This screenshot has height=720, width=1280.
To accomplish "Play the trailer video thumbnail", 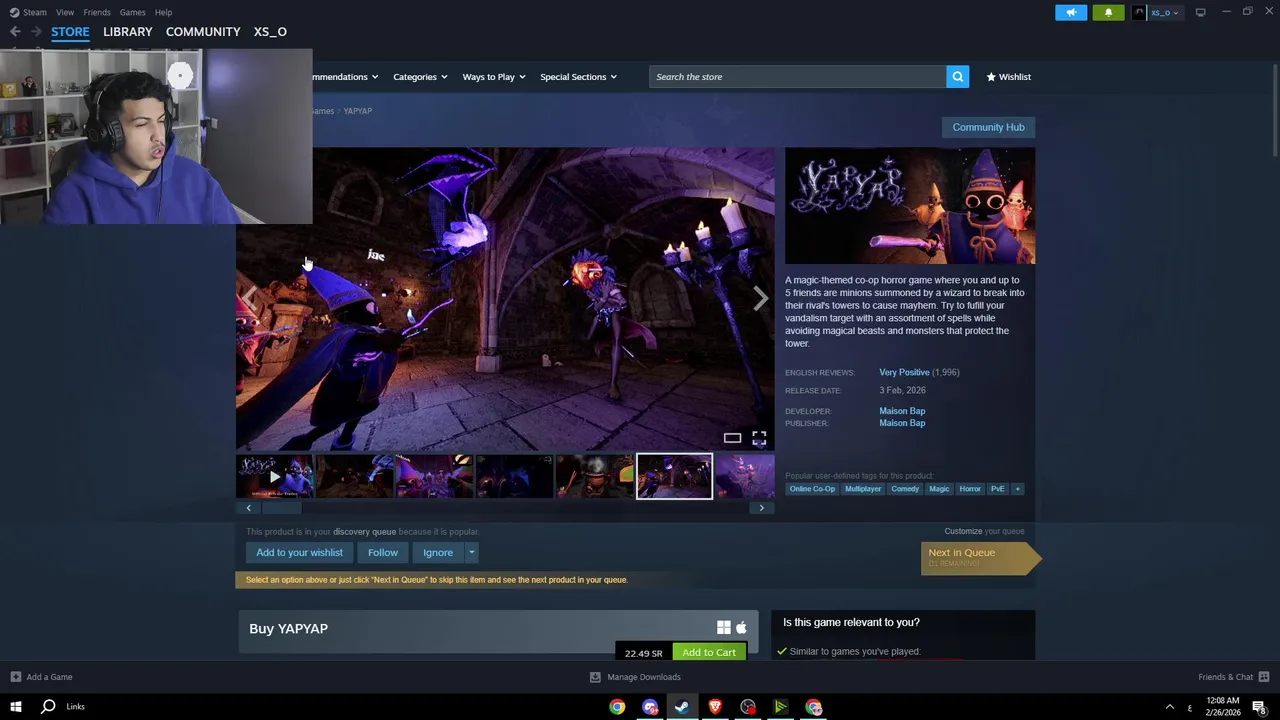I will click(x=274, y=476).
